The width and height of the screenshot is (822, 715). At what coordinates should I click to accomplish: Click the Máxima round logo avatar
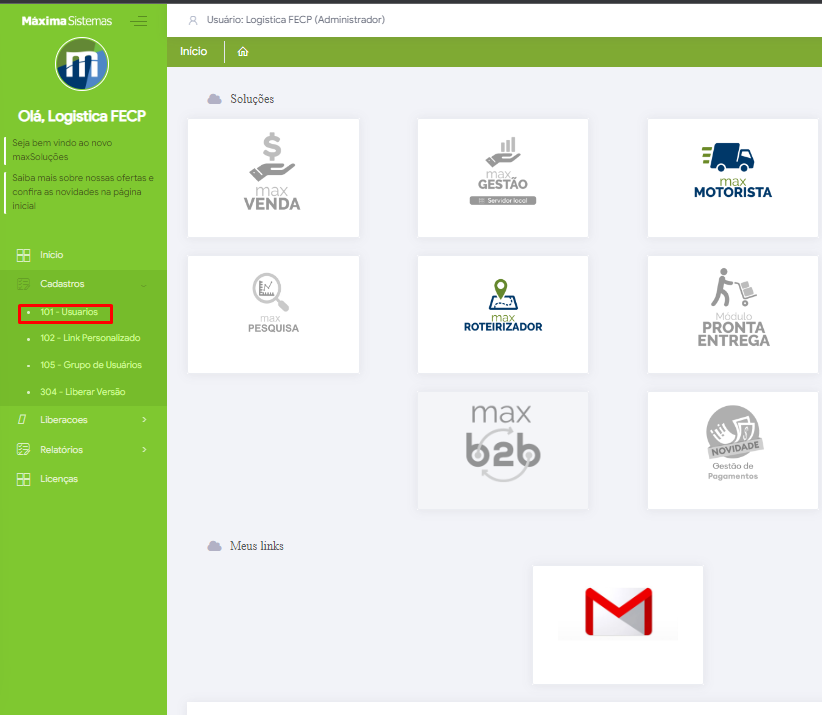point(82,64)
